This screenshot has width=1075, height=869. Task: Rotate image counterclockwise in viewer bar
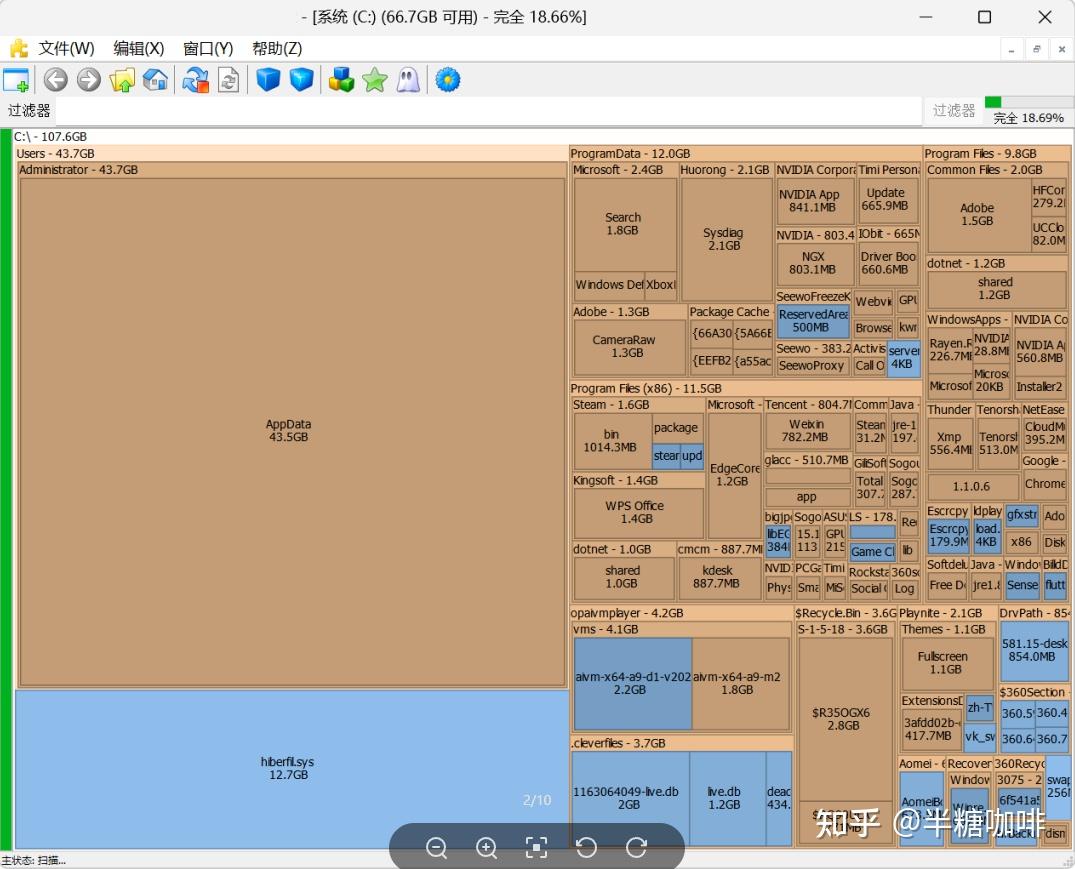coord(586,848)
